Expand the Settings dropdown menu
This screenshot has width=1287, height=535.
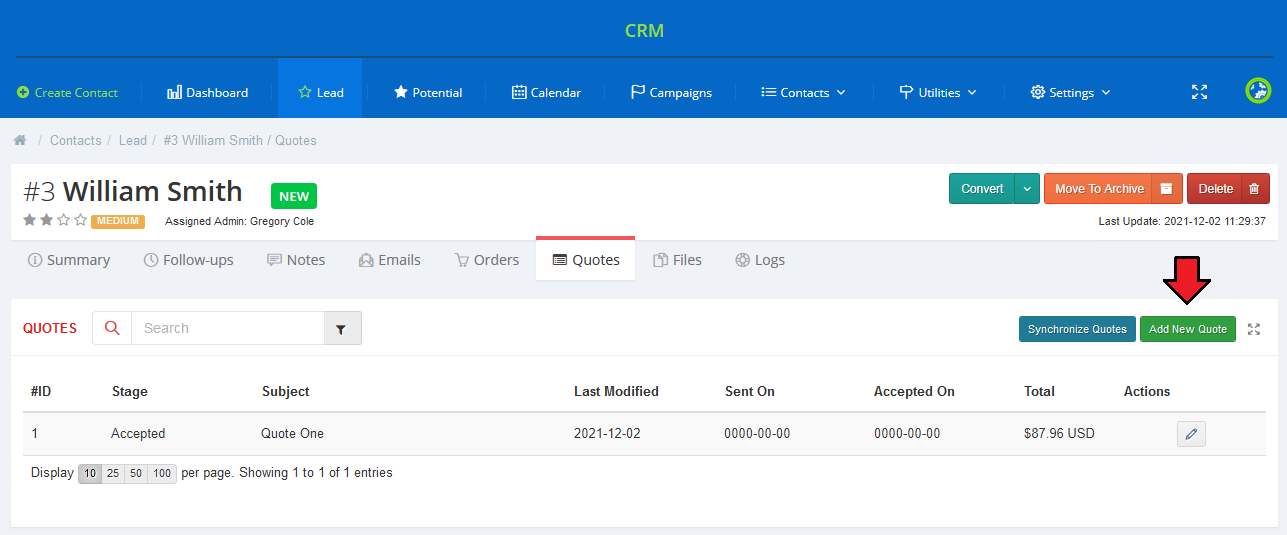(x=1070, y=93)
